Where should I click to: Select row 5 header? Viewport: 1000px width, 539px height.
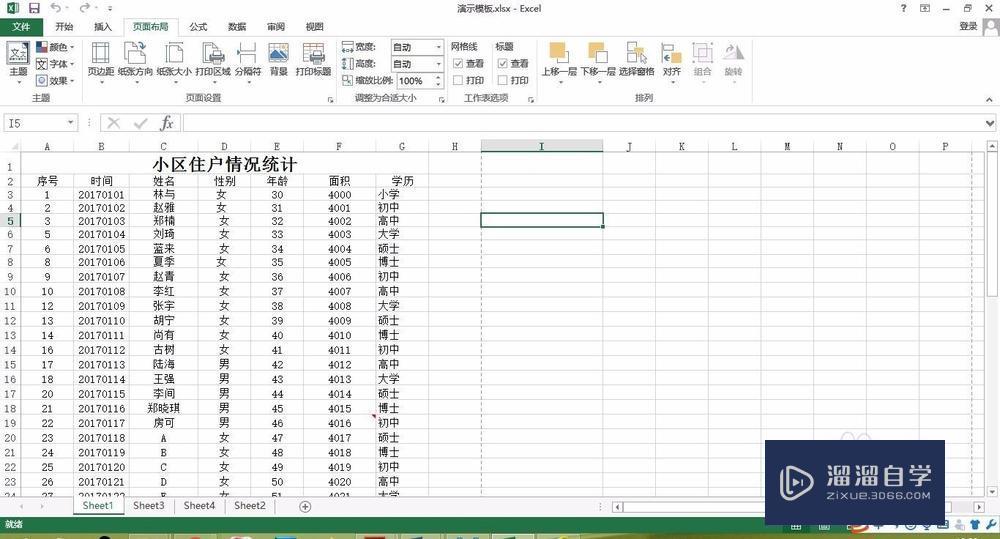(10, 221)
